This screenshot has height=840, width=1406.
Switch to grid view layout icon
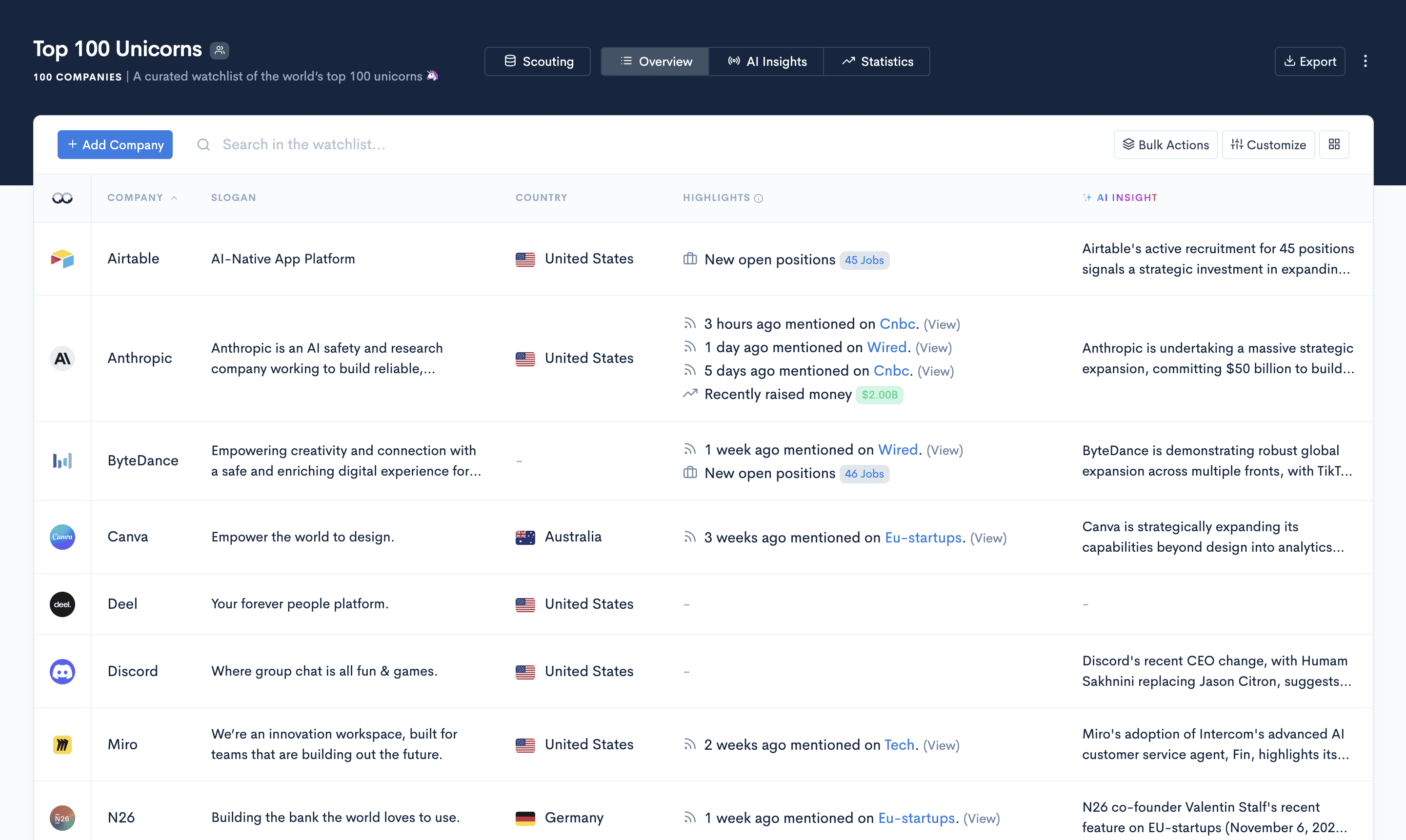coord(1333,144)
